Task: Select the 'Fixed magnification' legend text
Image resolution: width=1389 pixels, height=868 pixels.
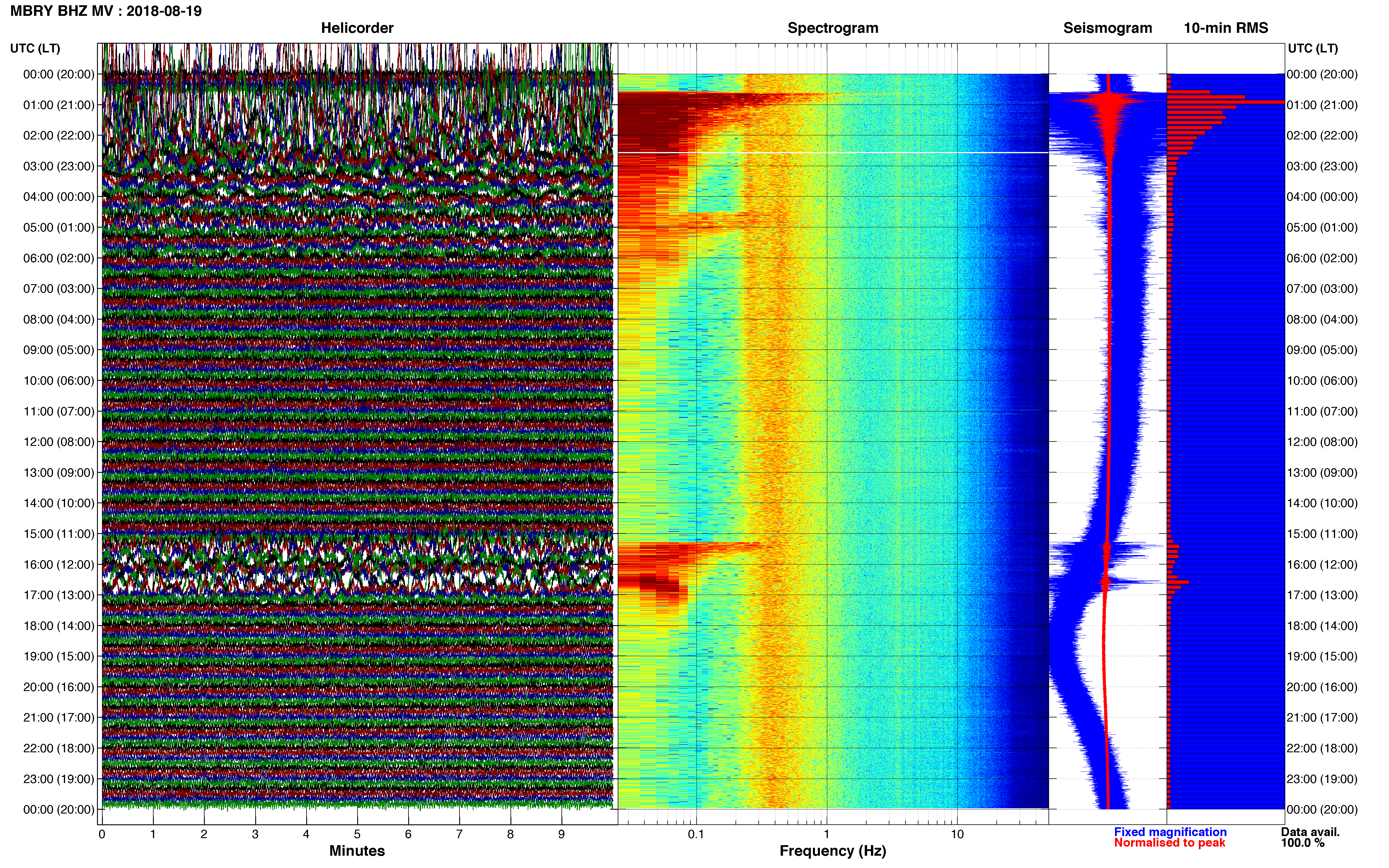Action: tap(1170, 832)
